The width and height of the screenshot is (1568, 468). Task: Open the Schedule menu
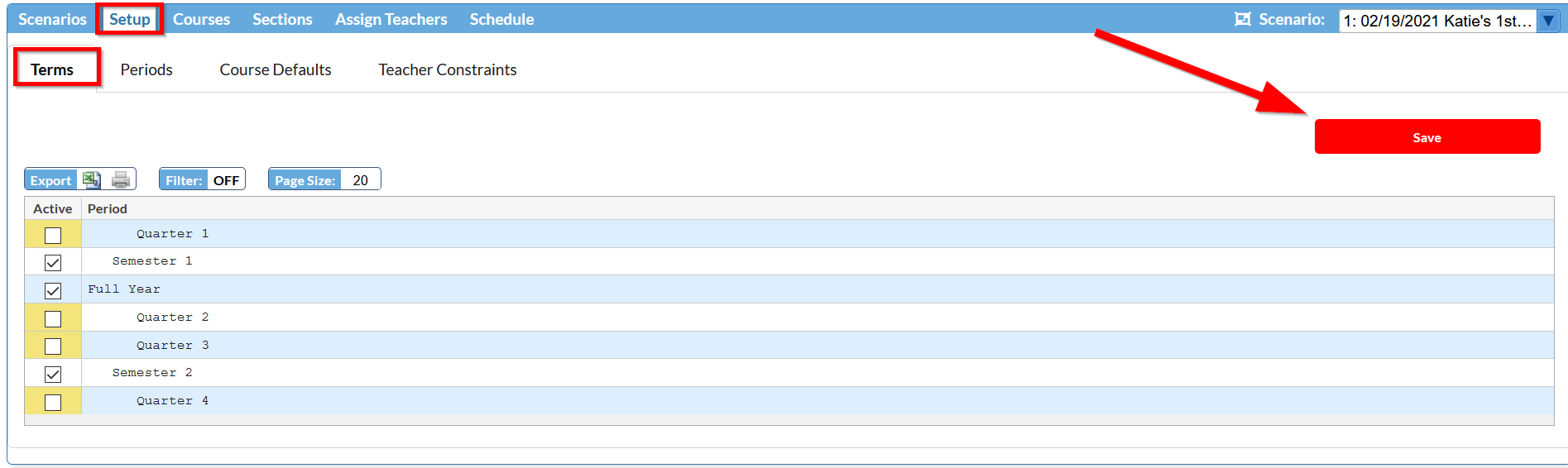[x=501, y=19]
